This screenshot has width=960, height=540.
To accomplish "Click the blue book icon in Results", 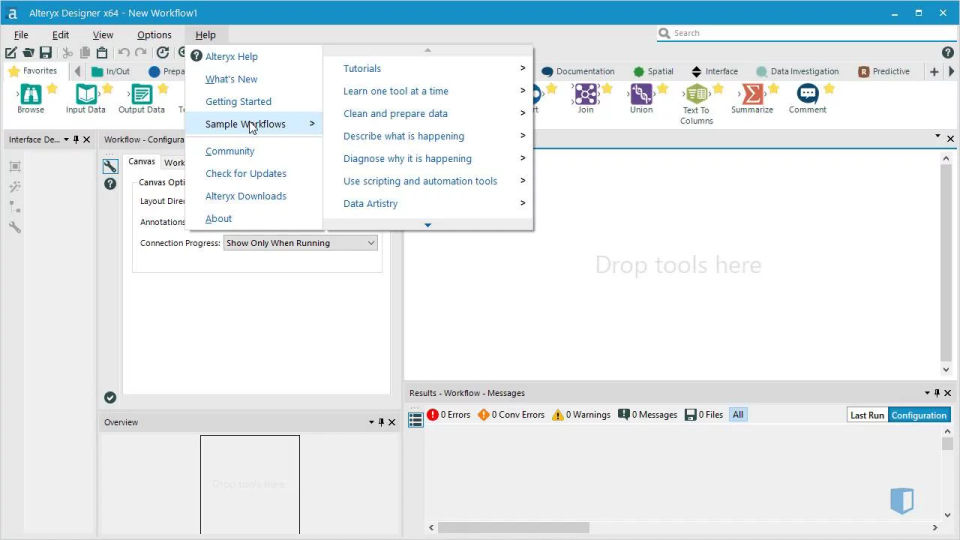I will pos(902,500).
